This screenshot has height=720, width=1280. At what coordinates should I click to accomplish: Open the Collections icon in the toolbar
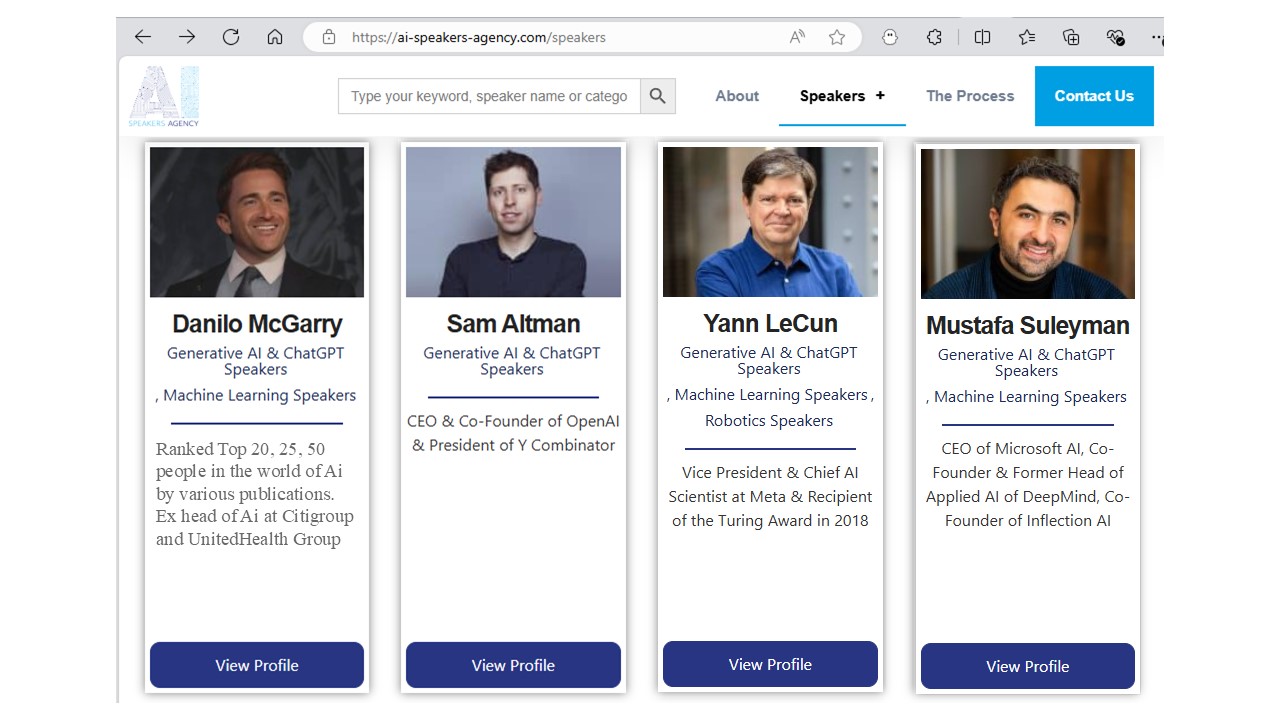[1071, 37]
